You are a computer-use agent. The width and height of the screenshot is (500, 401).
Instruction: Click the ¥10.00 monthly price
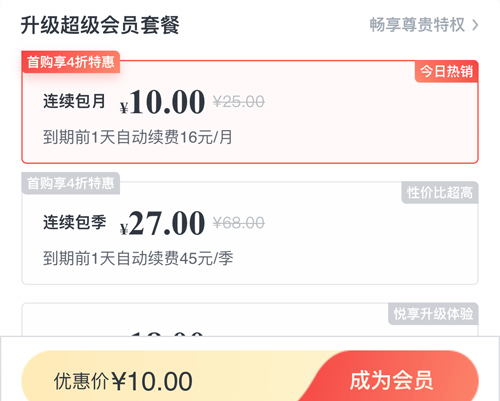tap(162, 102)
